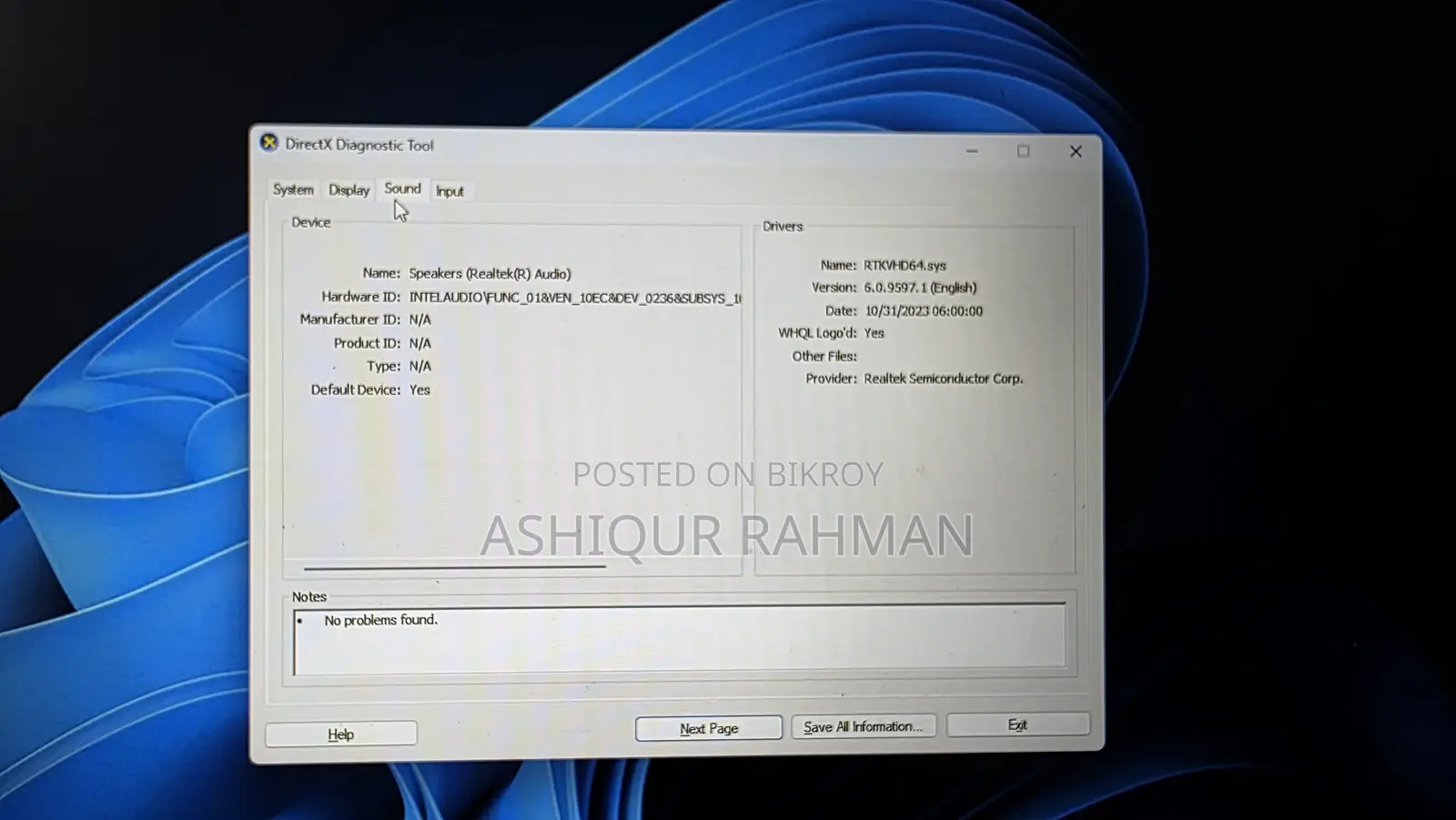
Task: Click the Notes text box
Action: (x=679, y=639)
